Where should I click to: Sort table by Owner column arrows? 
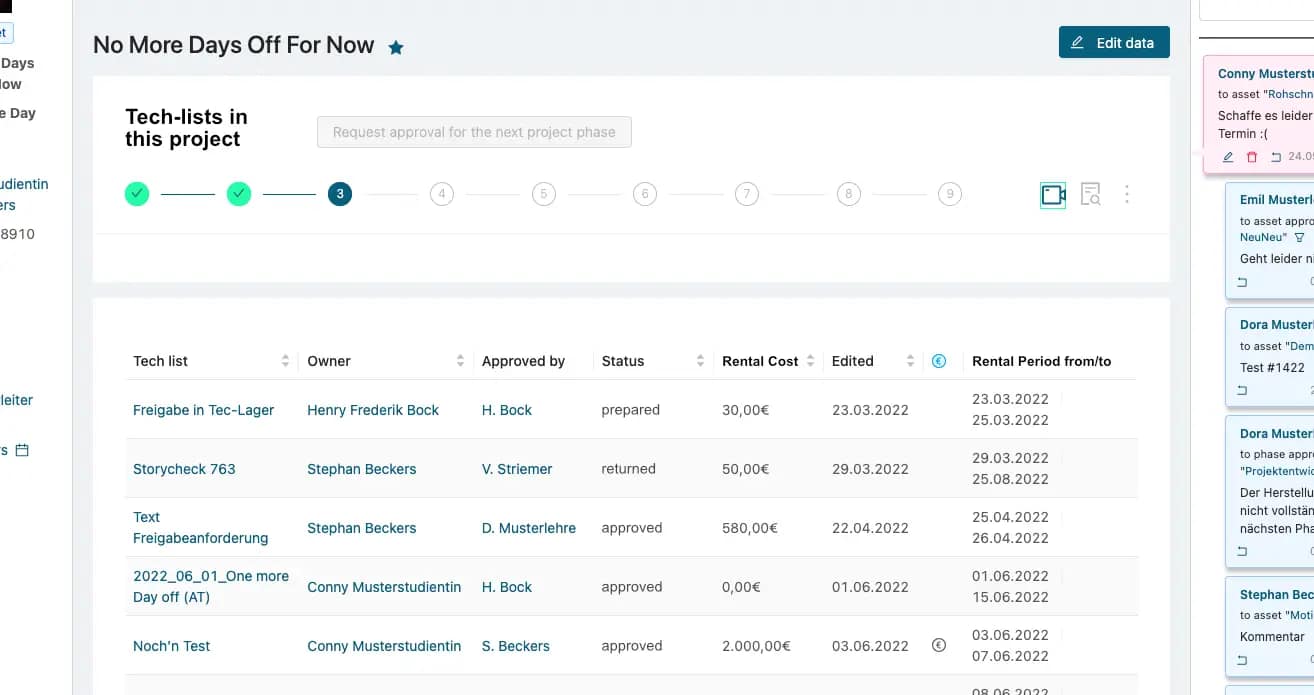pos(460,361)
